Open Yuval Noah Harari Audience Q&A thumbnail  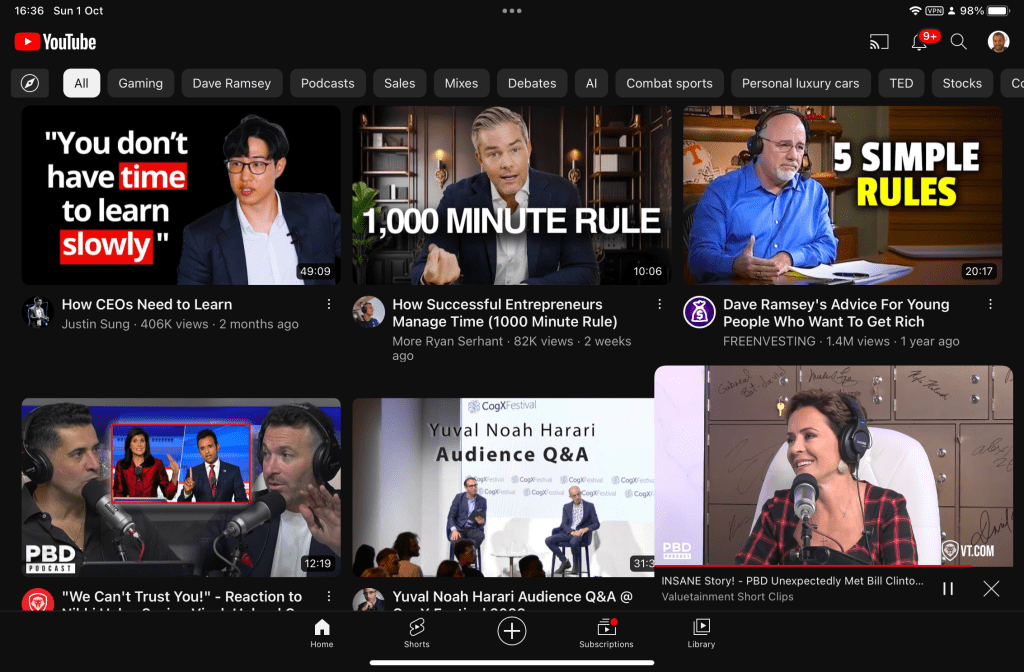(x=503, y=487)
